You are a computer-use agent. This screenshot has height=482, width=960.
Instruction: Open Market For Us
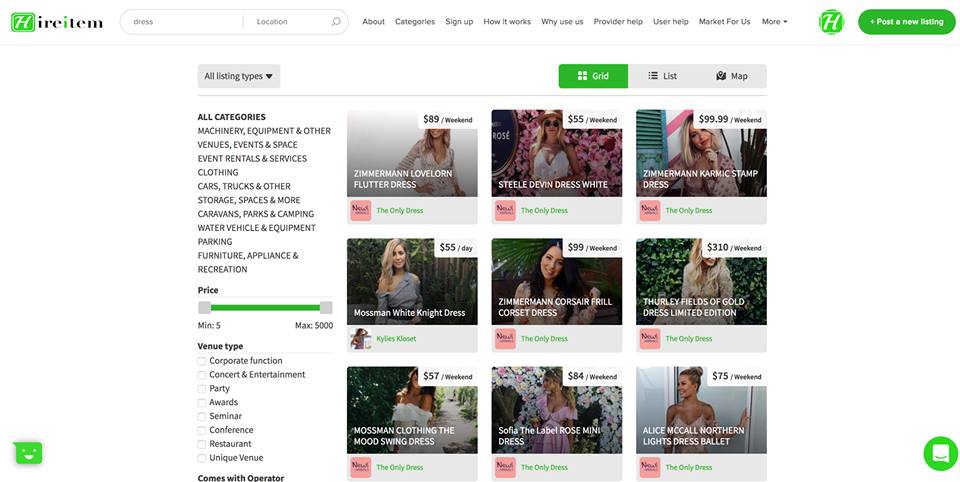click(724, 21)
